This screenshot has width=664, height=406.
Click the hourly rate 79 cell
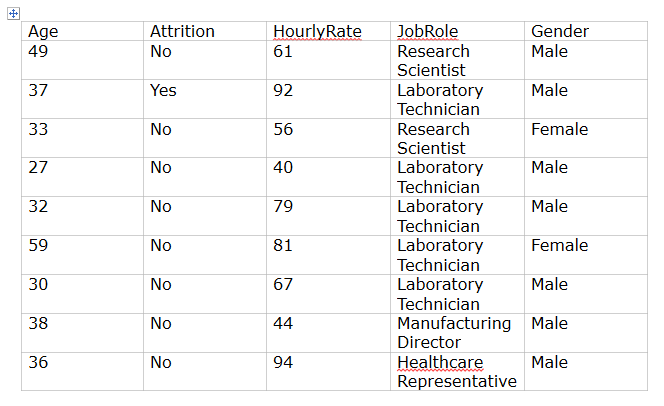click(283, 206)
